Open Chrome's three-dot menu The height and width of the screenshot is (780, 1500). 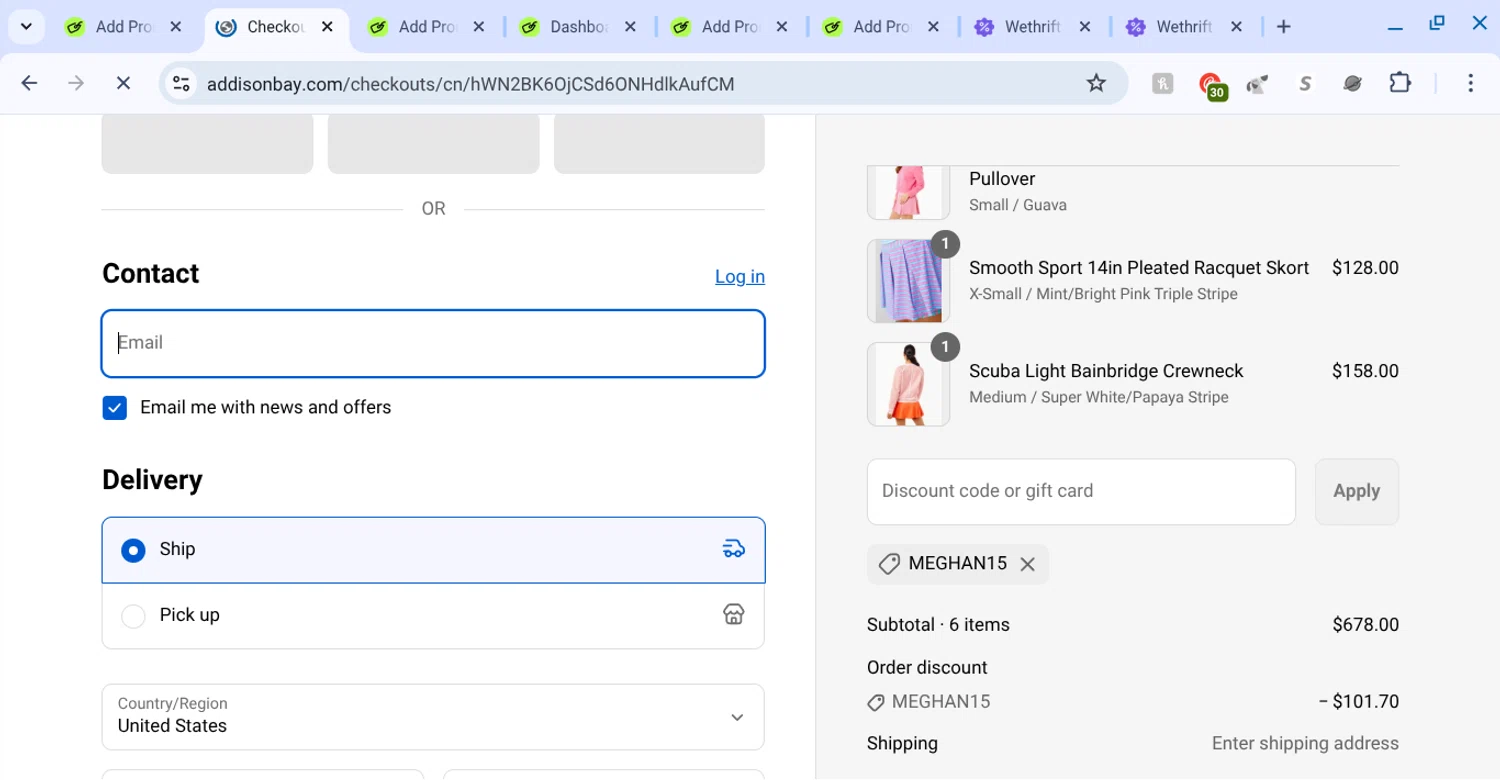tap(1470, 84)
